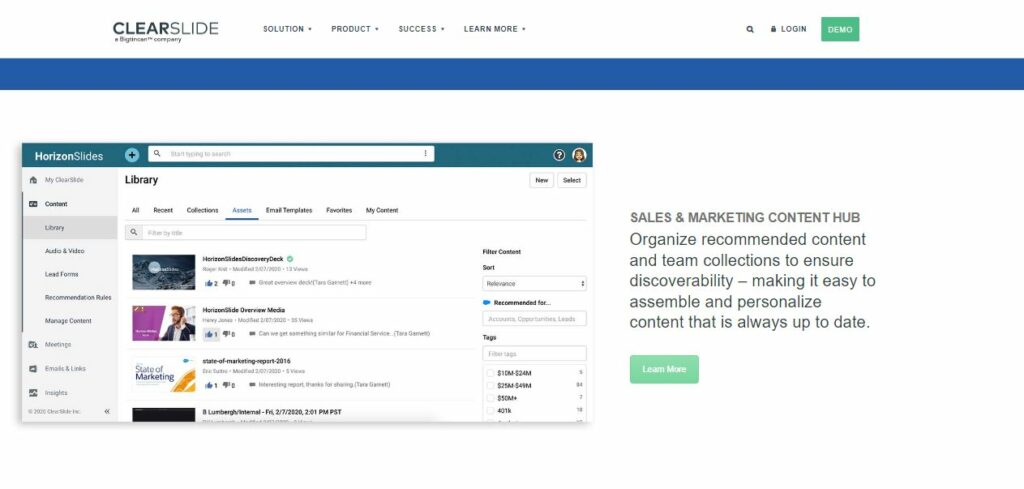Viewport: 1024px width, 489px height.
Task: Click the green Learn More button
Action: click(664, 370)
